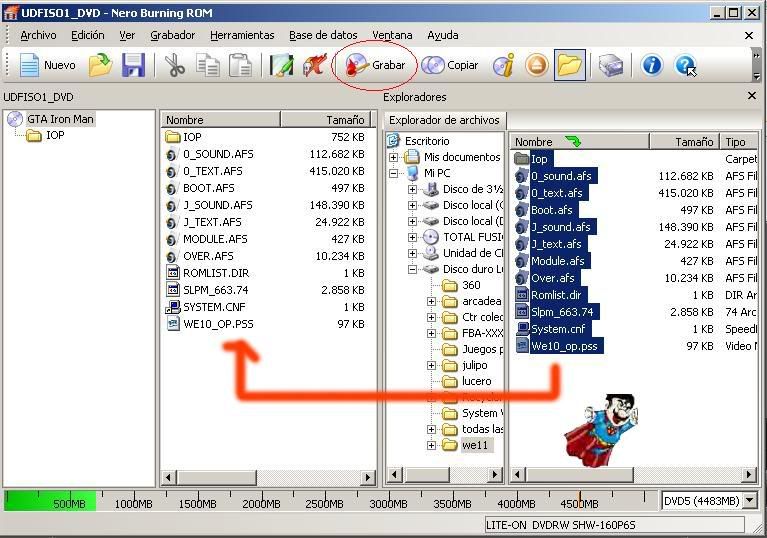The image size is (767, 538).
Task: Expand the julipo folder node
Action: point(431,365)
